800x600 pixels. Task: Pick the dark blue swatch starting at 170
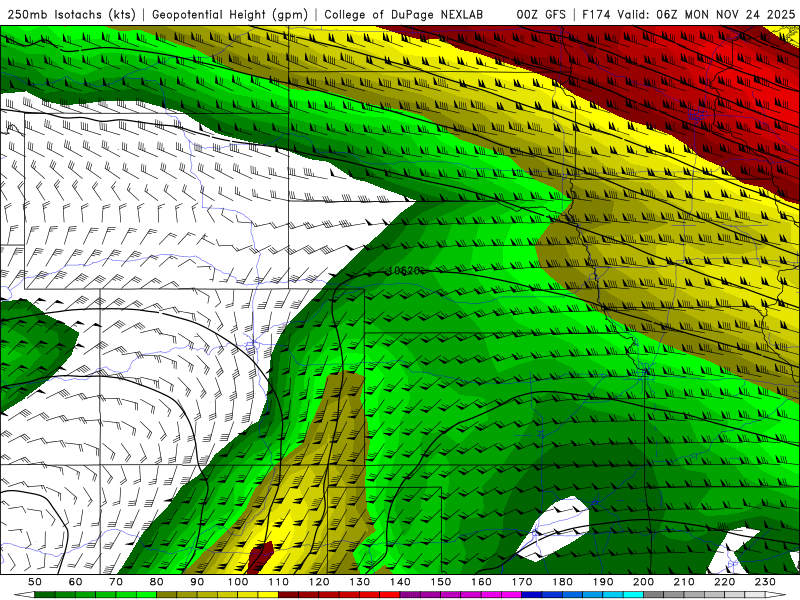[532, 595]
